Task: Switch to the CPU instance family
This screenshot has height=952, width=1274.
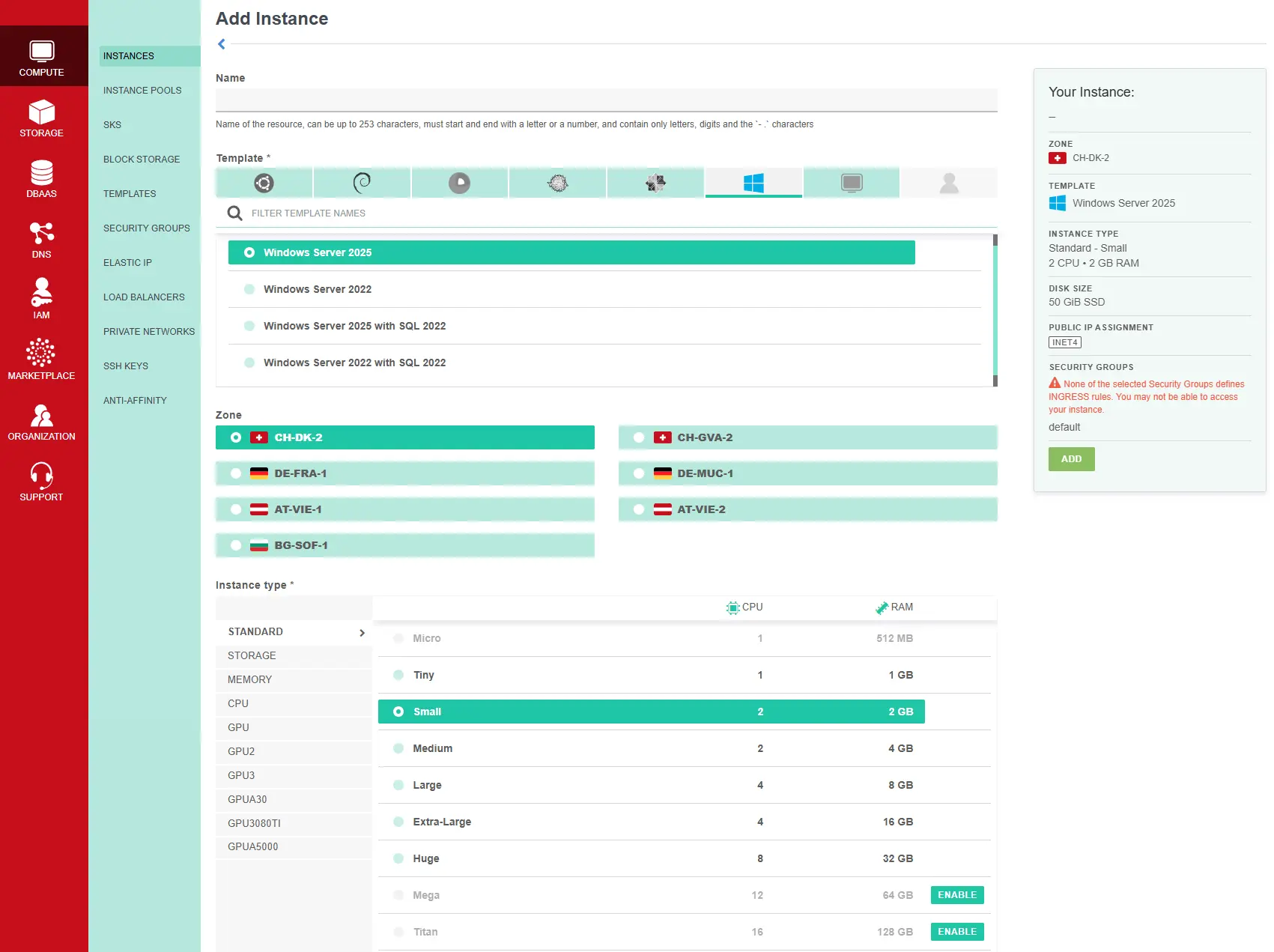Action: tap(294, 703)
